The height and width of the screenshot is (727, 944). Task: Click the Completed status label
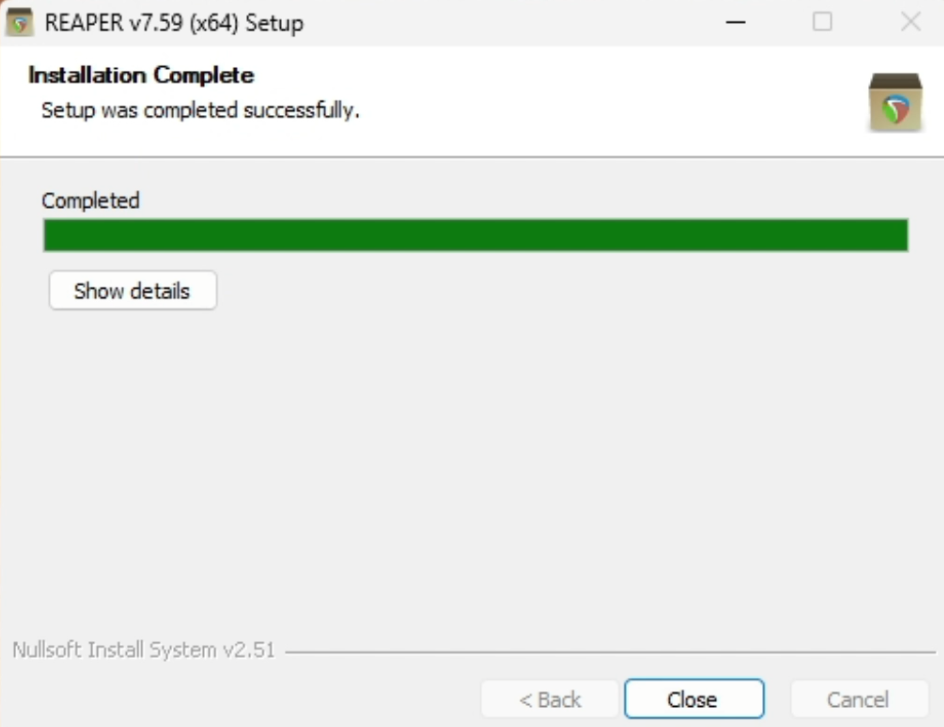(90, 200)
